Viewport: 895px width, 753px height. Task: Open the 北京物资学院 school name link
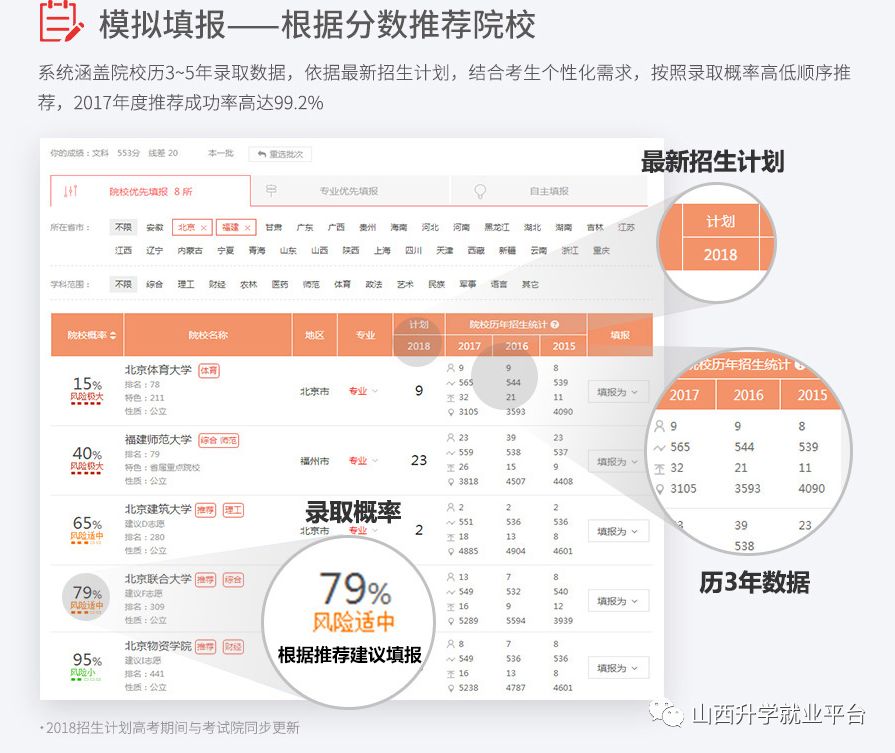[x=158, y=646]
